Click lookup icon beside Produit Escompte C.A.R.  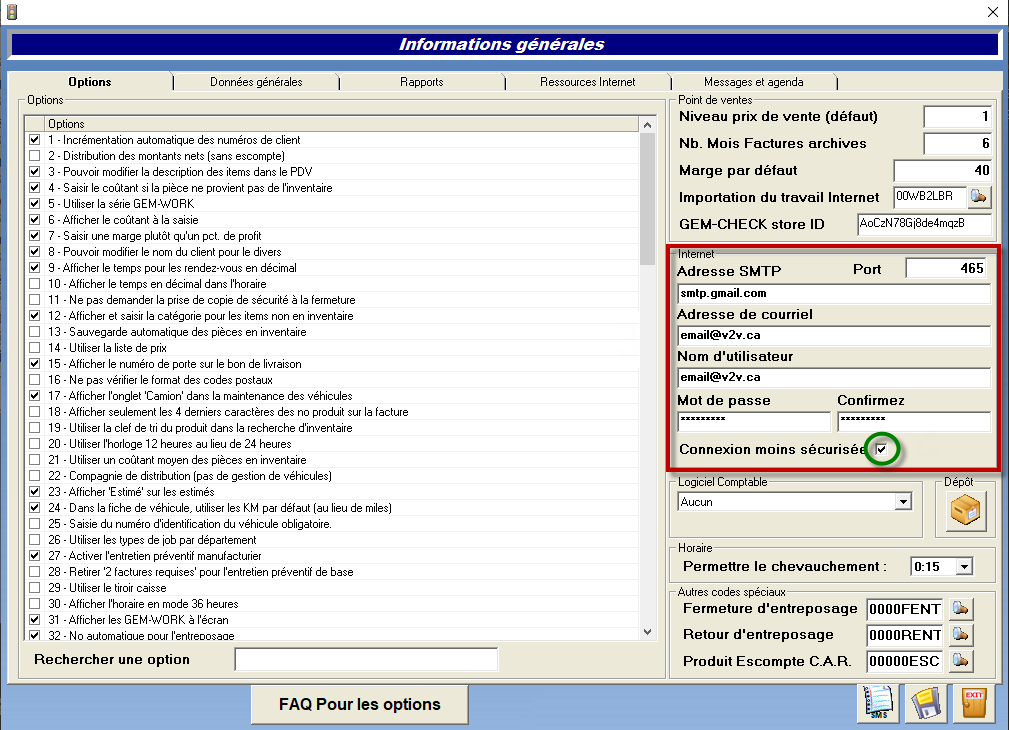(961, 660)
